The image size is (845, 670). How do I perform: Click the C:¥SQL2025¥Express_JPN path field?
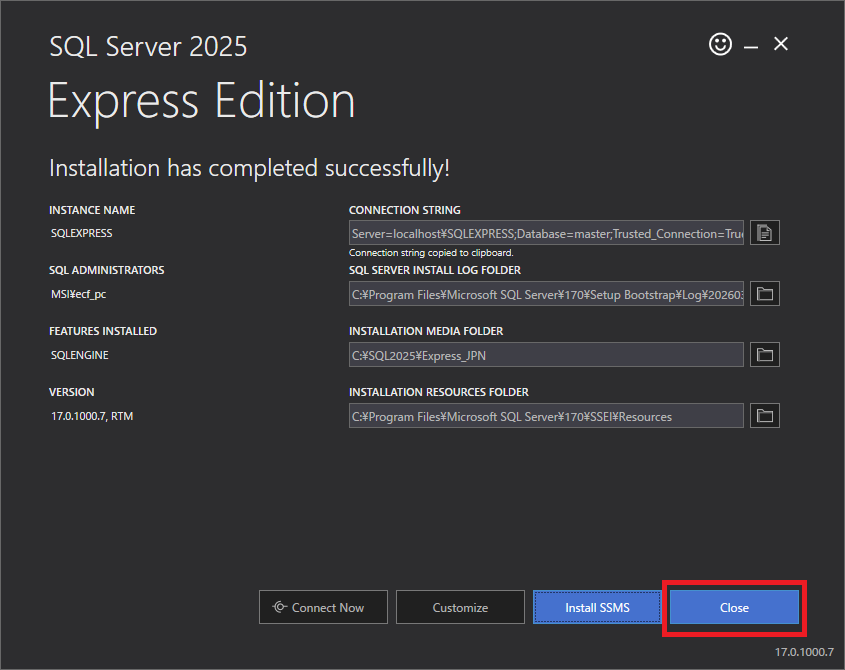(x=546, y=355)
